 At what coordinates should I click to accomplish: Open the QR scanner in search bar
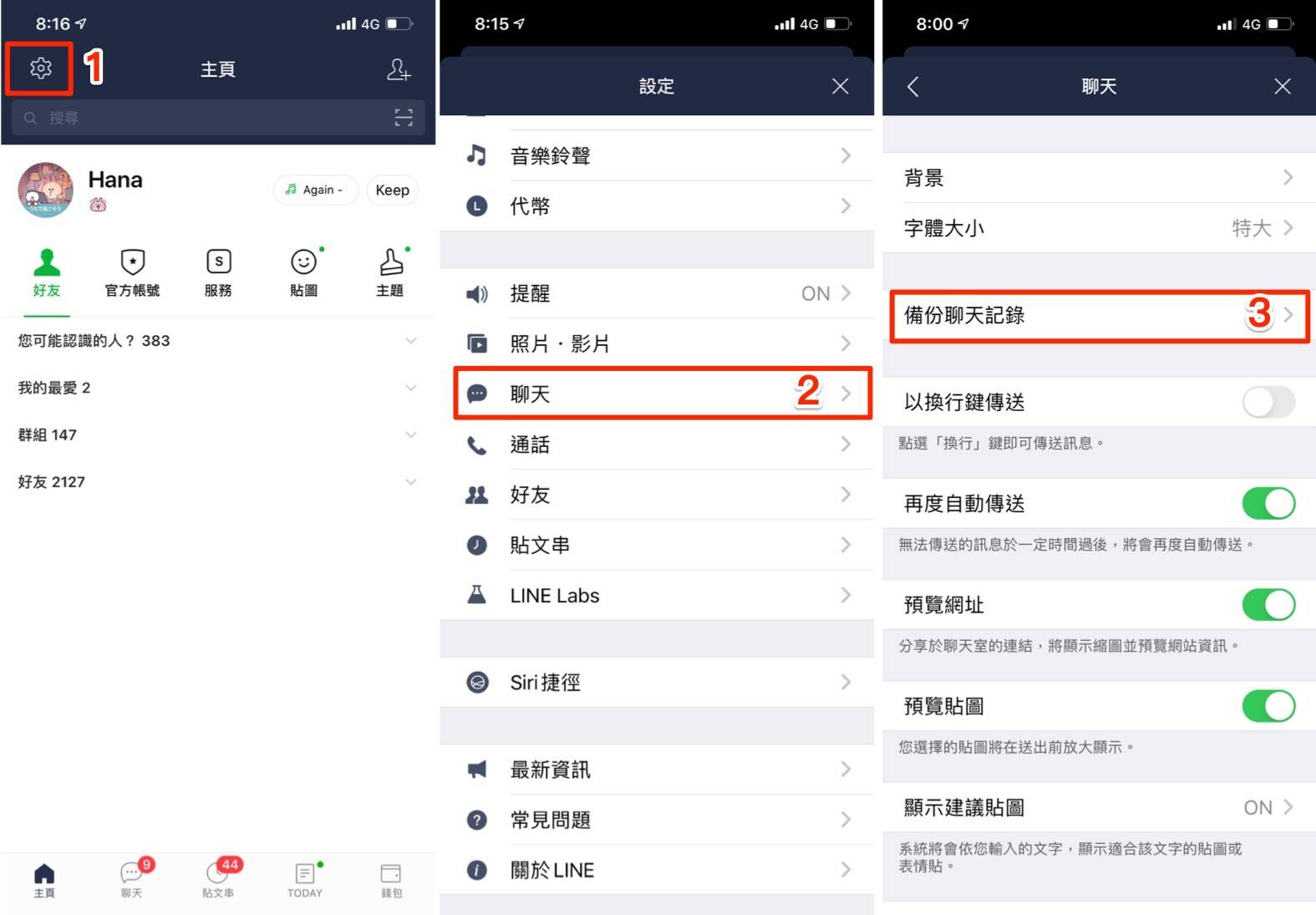coord(404,118)
